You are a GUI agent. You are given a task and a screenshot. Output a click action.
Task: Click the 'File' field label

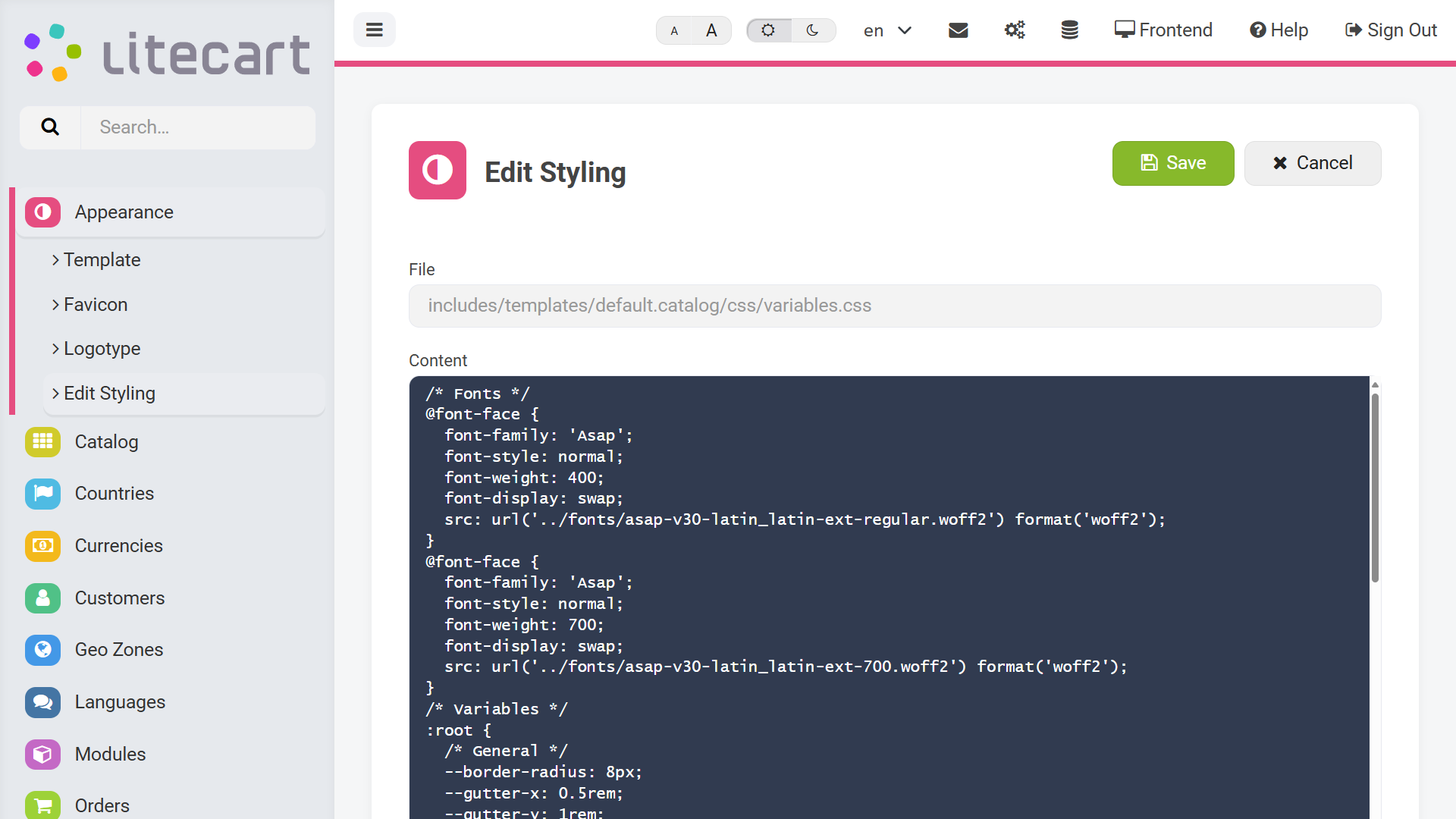422,269
